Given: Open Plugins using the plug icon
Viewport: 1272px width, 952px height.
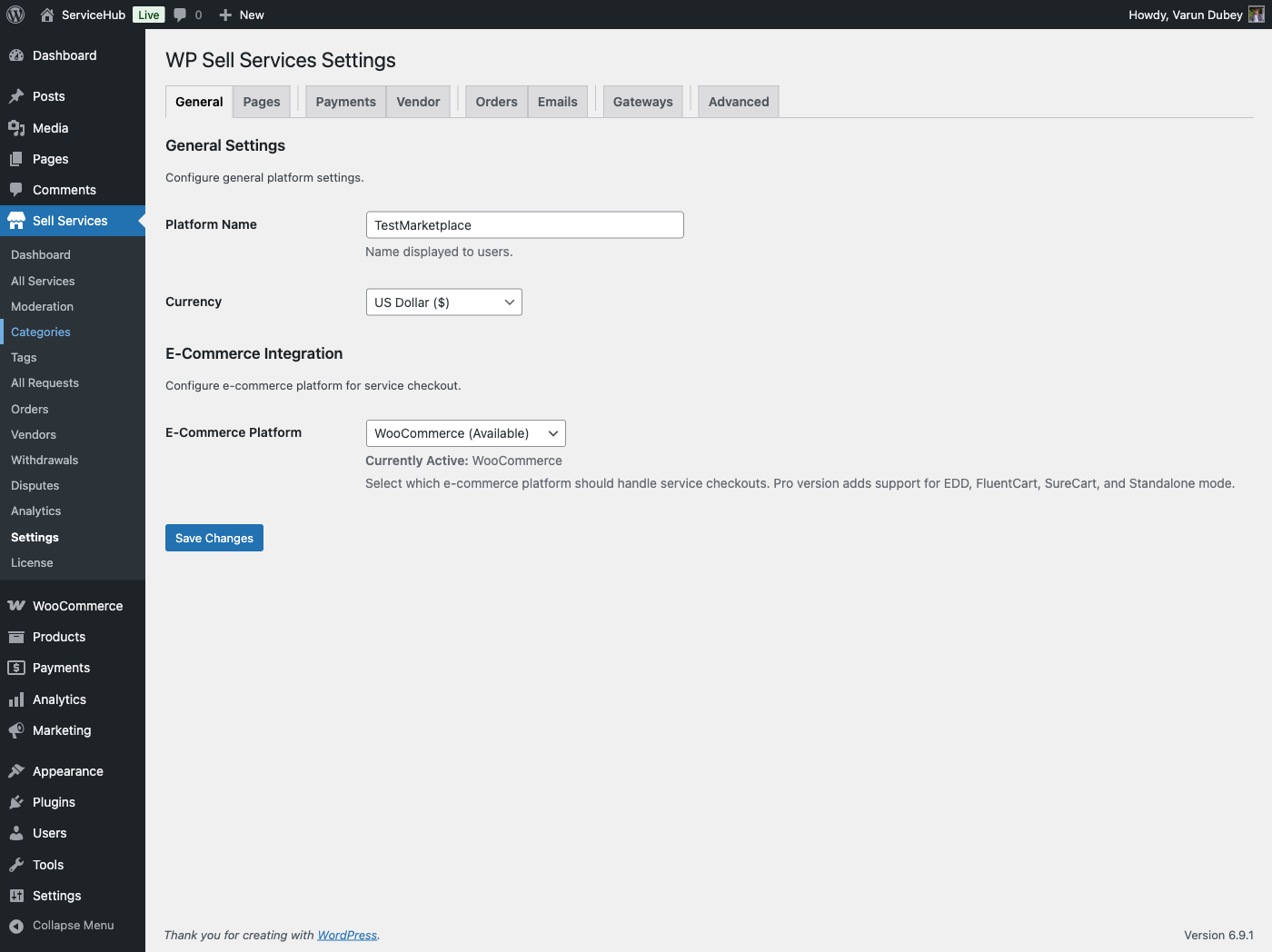Looking at the screenshot, I should pyautogui.click(x=16, y=801).
